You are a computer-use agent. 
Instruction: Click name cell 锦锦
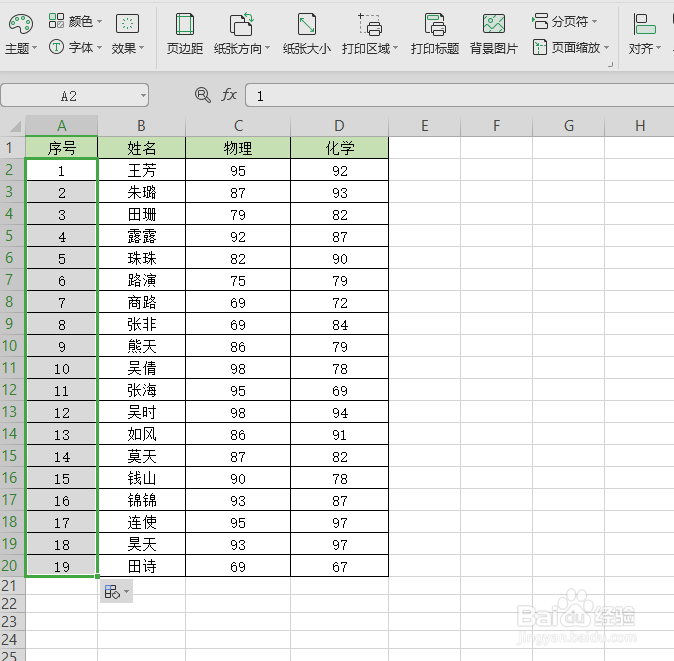click(141, 500)
